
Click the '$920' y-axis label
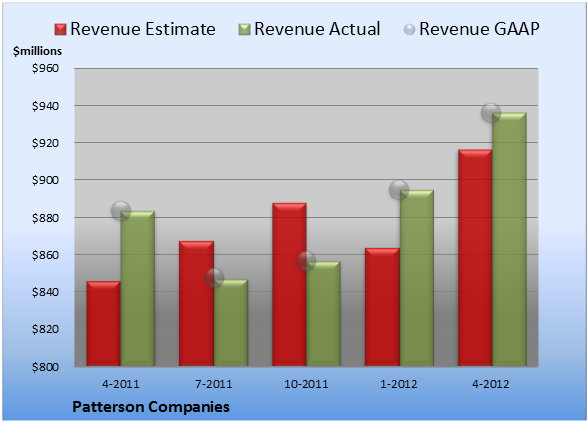click(45, 143)
